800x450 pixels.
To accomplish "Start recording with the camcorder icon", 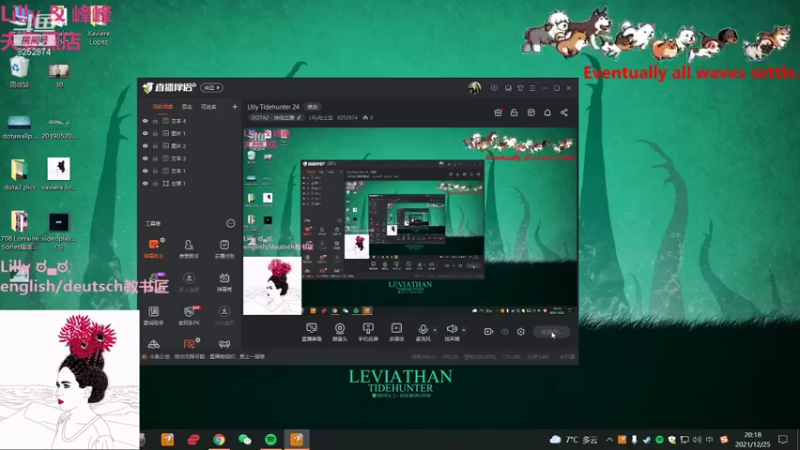I will [488, 332].
